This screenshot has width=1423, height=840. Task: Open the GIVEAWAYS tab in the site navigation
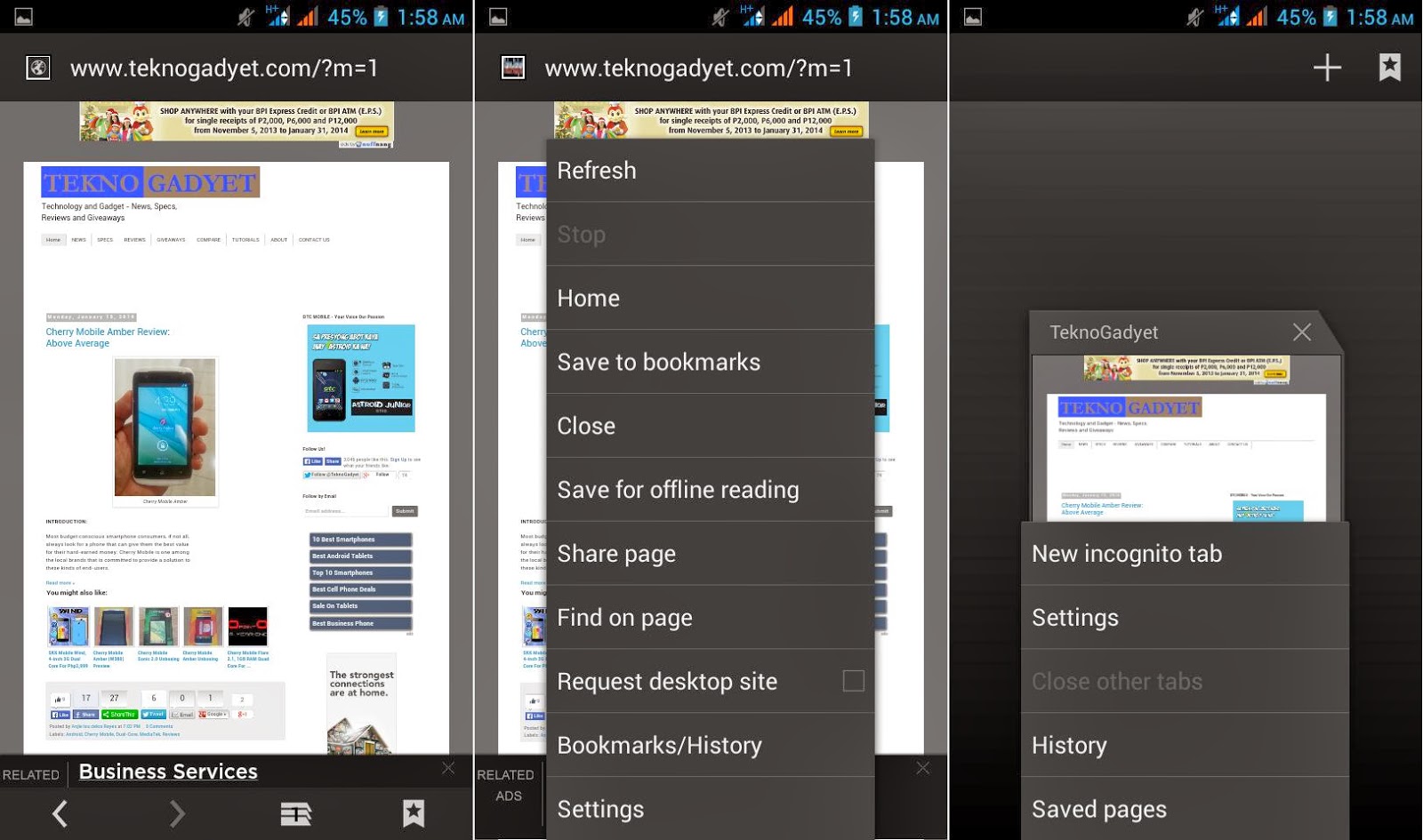pyautogui.click(x=171, y=240)
